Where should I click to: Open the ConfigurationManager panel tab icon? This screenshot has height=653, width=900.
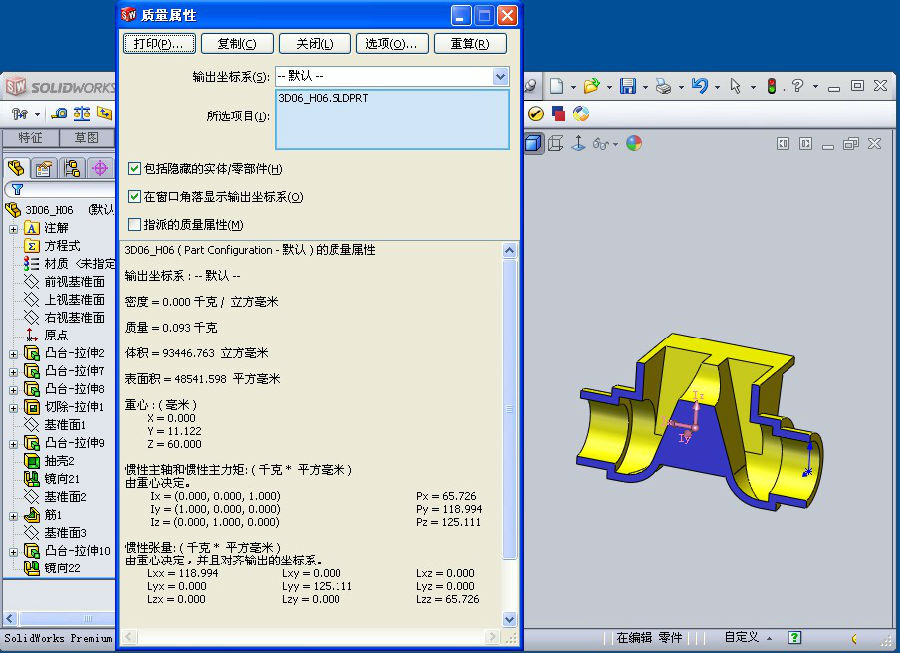pyautogui.click(x=71, y=168)
